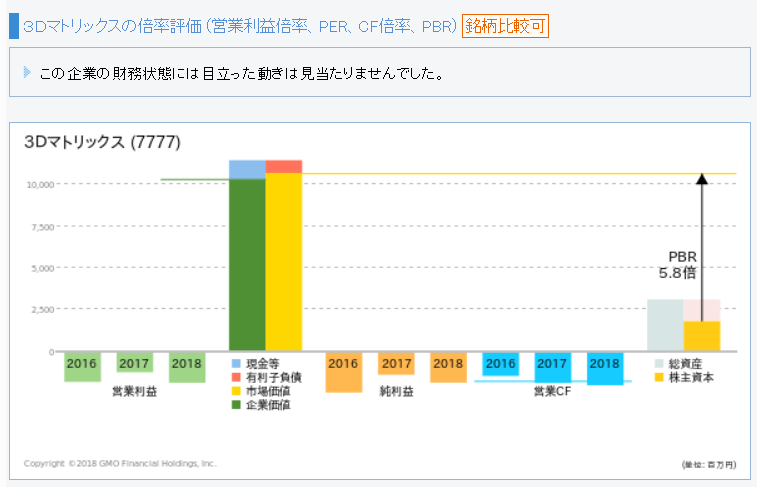Viewport: 757px width, 487px height.
Task: Click the 株主資本 legend label
Action: pos(691,377)
